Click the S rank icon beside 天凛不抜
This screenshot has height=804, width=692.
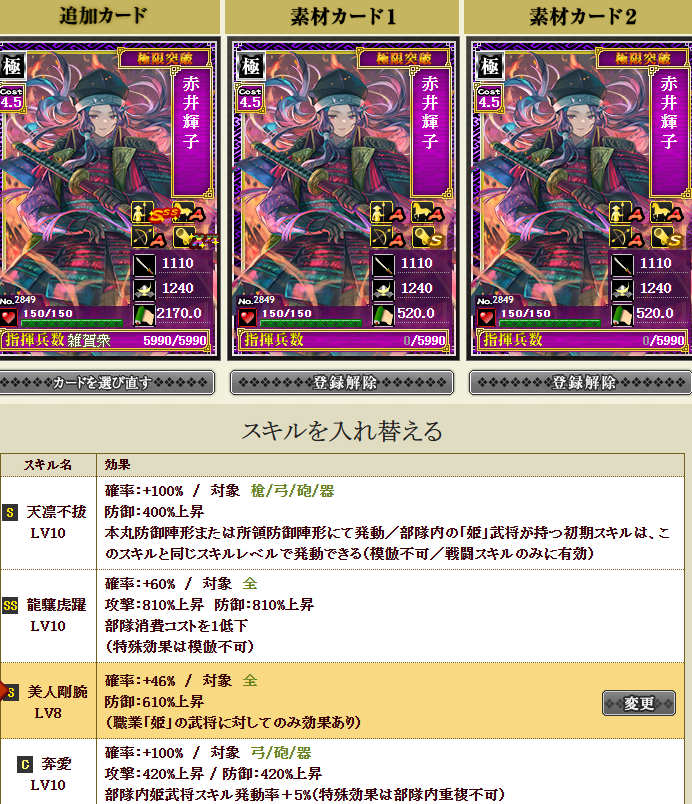pyautogui.click(x=10, y=512)
